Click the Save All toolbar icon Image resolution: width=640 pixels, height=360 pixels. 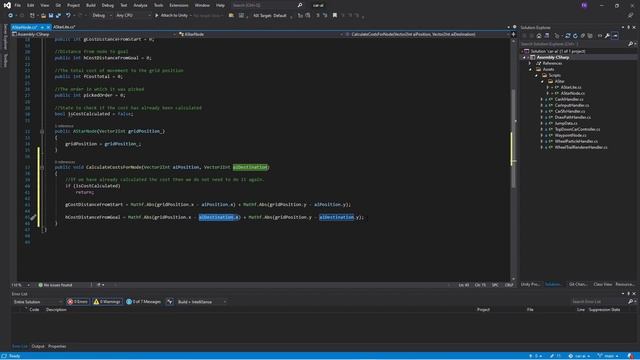click(x=58, y=16)
